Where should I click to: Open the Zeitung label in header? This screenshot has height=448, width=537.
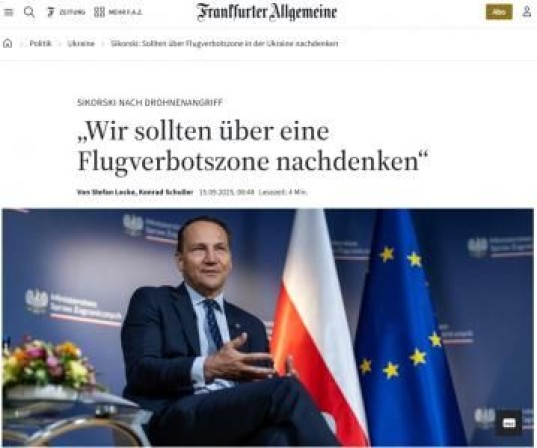[x=72, y=12]
